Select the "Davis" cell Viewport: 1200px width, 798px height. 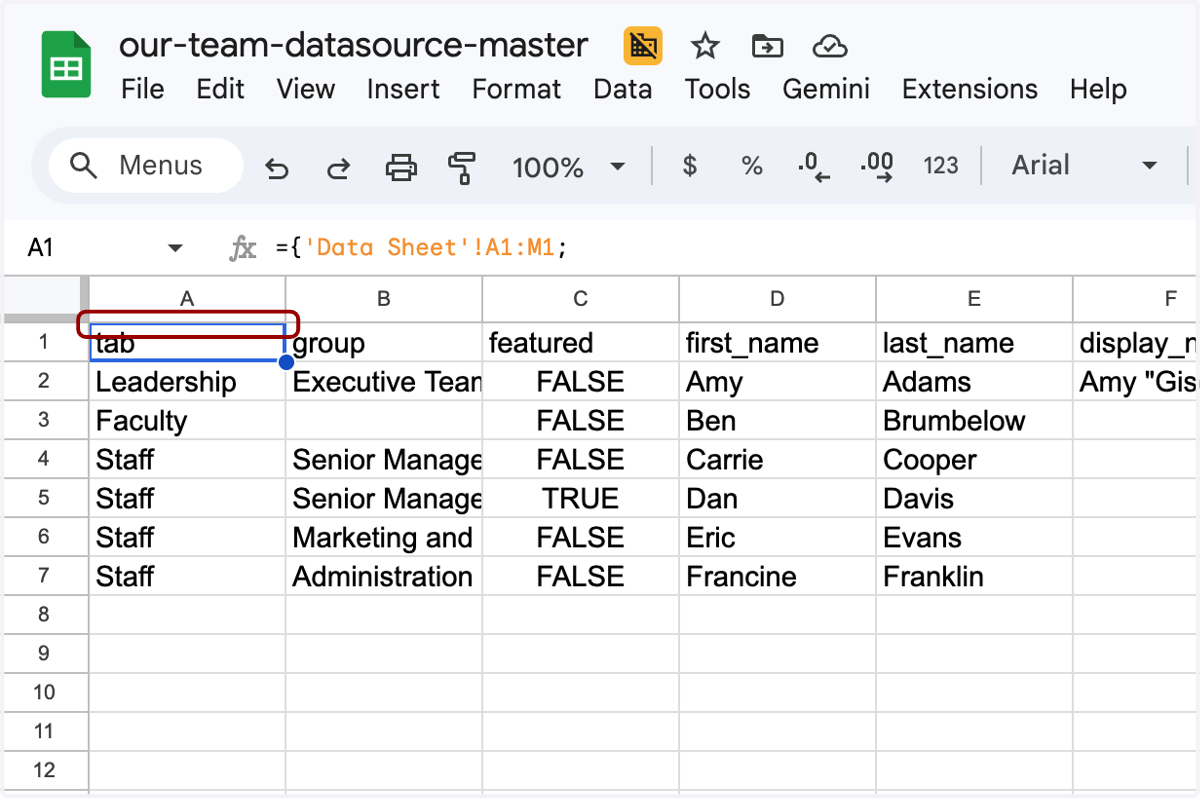pos(975,498)
